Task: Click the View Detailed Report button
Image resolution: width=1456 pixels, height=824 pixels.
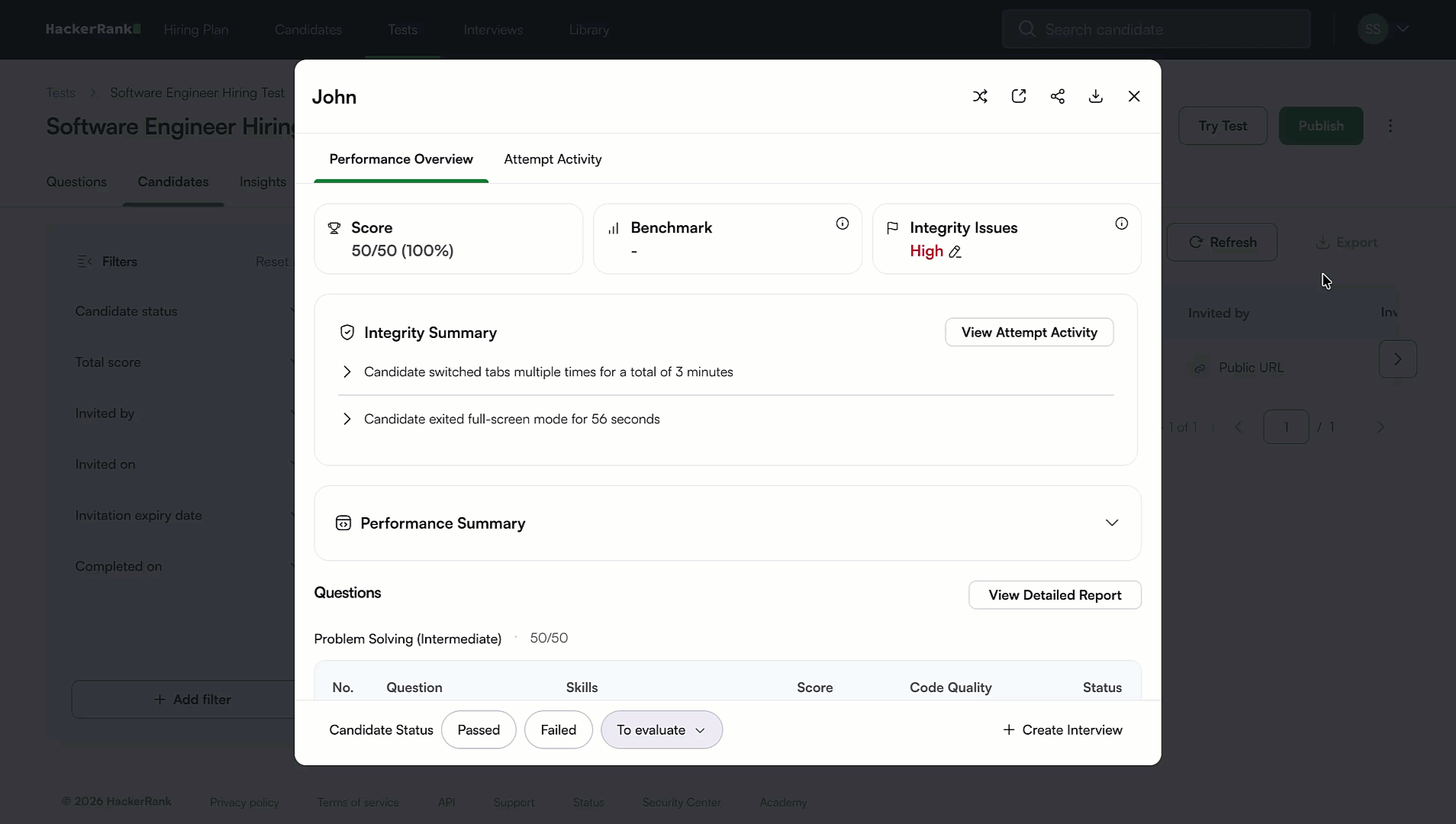Action: [1054, 595]
